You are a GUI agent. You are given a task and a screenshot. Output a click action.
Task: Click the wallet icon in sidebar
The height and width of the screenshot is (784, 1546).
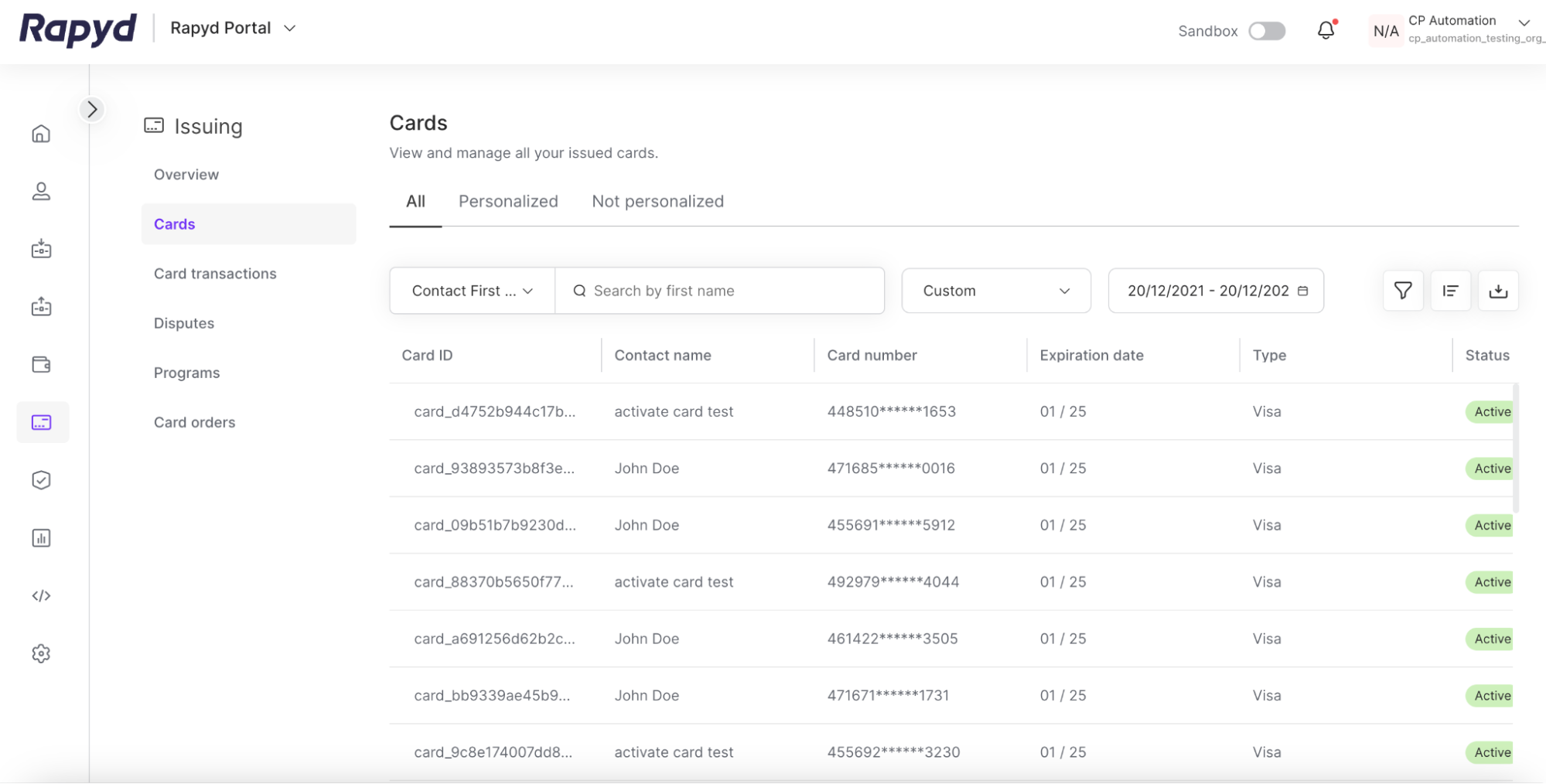pyautogui.click(x=41, y=364)
